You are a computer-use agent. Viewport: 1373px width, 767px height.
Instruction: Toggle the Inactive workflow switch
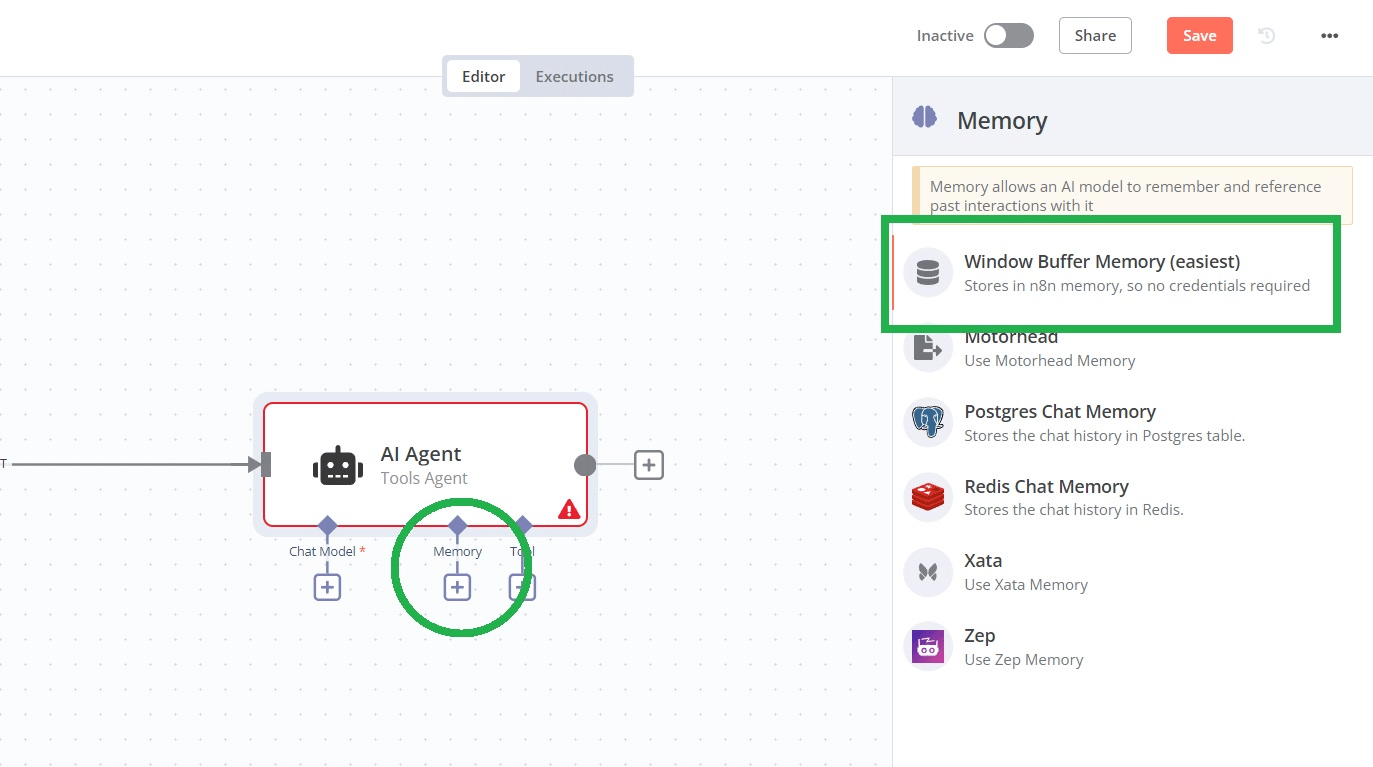coord(1008,36)
